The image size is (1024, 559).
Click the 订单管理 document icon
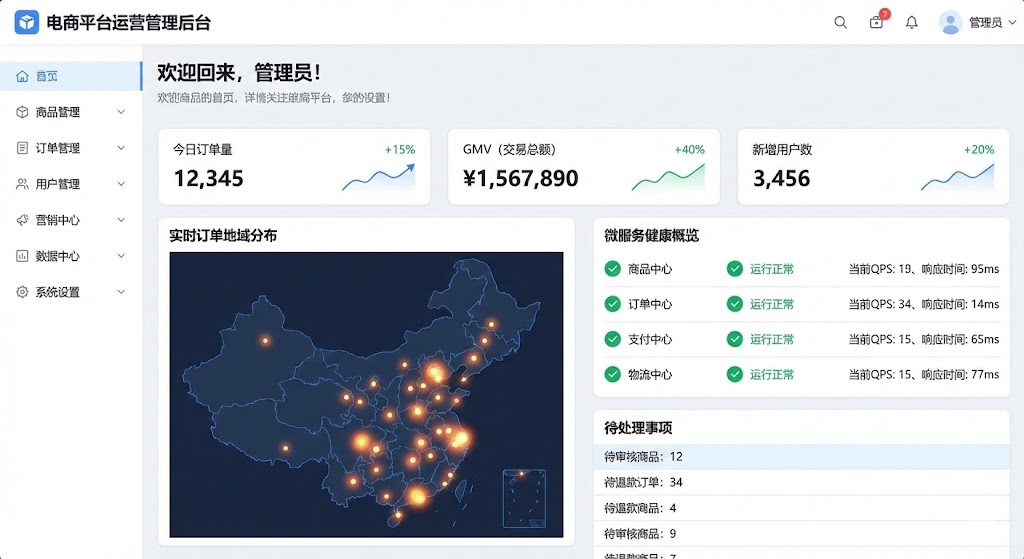point(22,148)
